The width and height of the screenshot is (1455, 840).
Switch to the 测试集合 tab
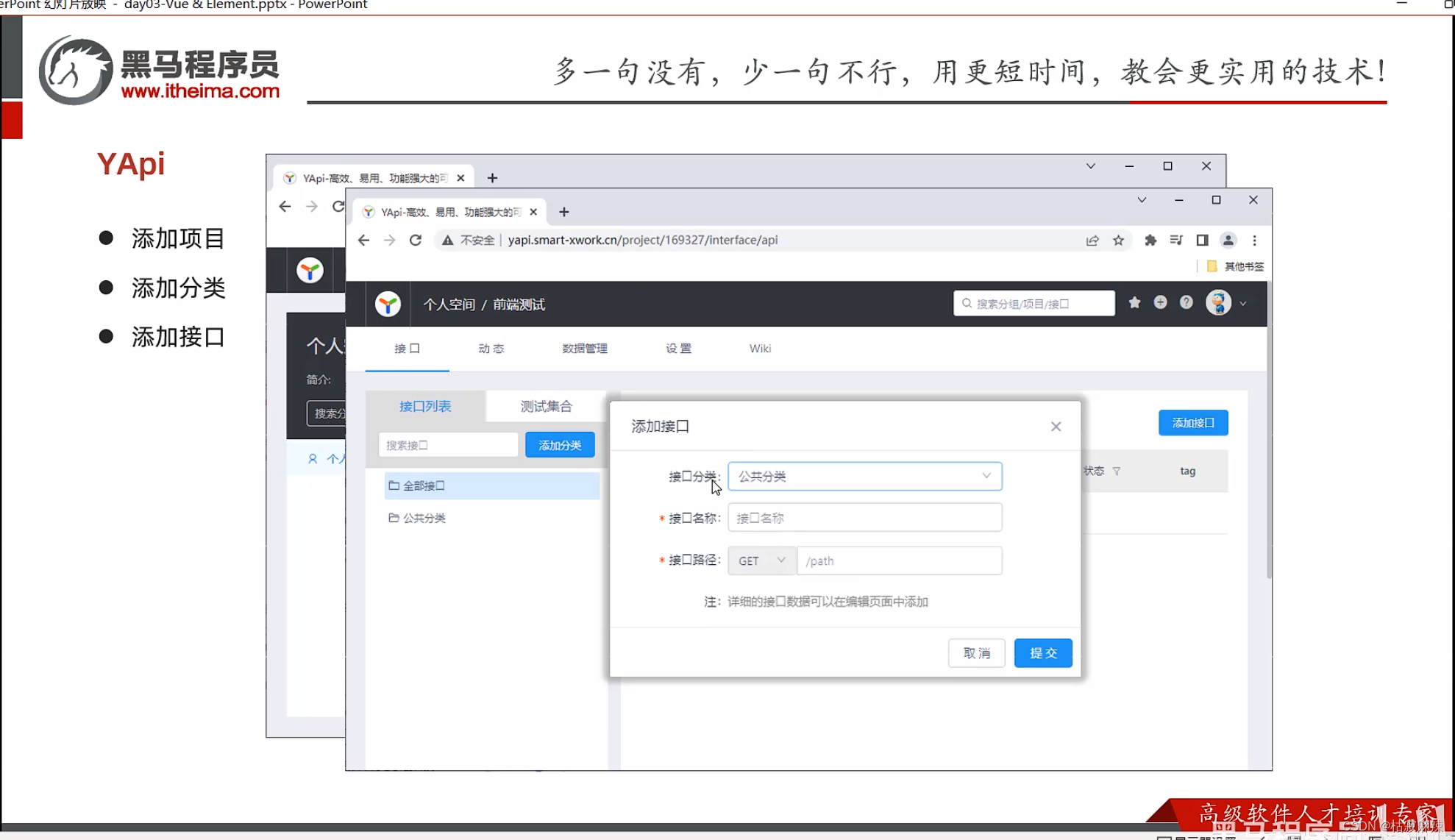point(546,405)
